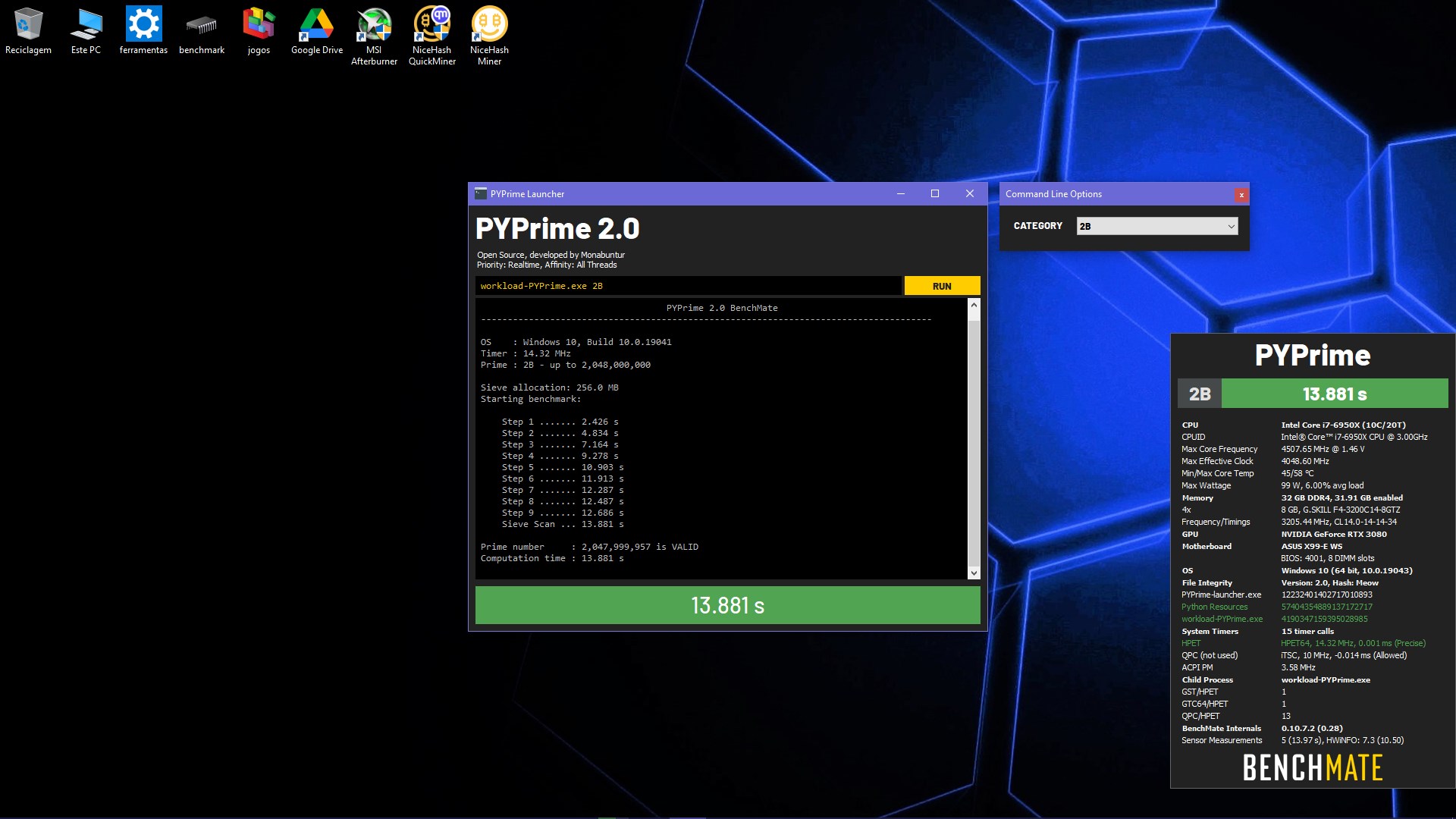The width and height of the screenshot is (1456, 819).
Task: Close the PYPrime Launcher window
Action: click(x=969, y=193)
